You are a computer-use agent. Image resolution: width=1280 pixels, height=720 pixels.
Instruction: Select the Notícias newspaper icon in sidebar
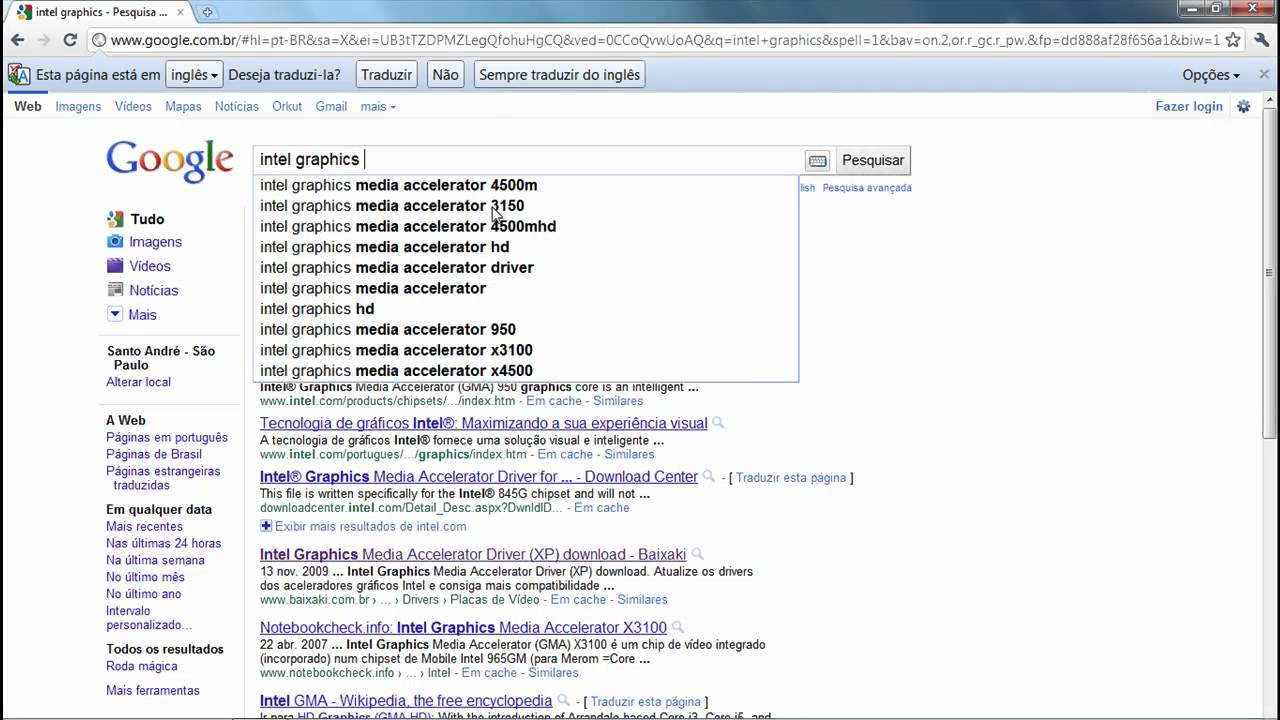pos(115,290)
